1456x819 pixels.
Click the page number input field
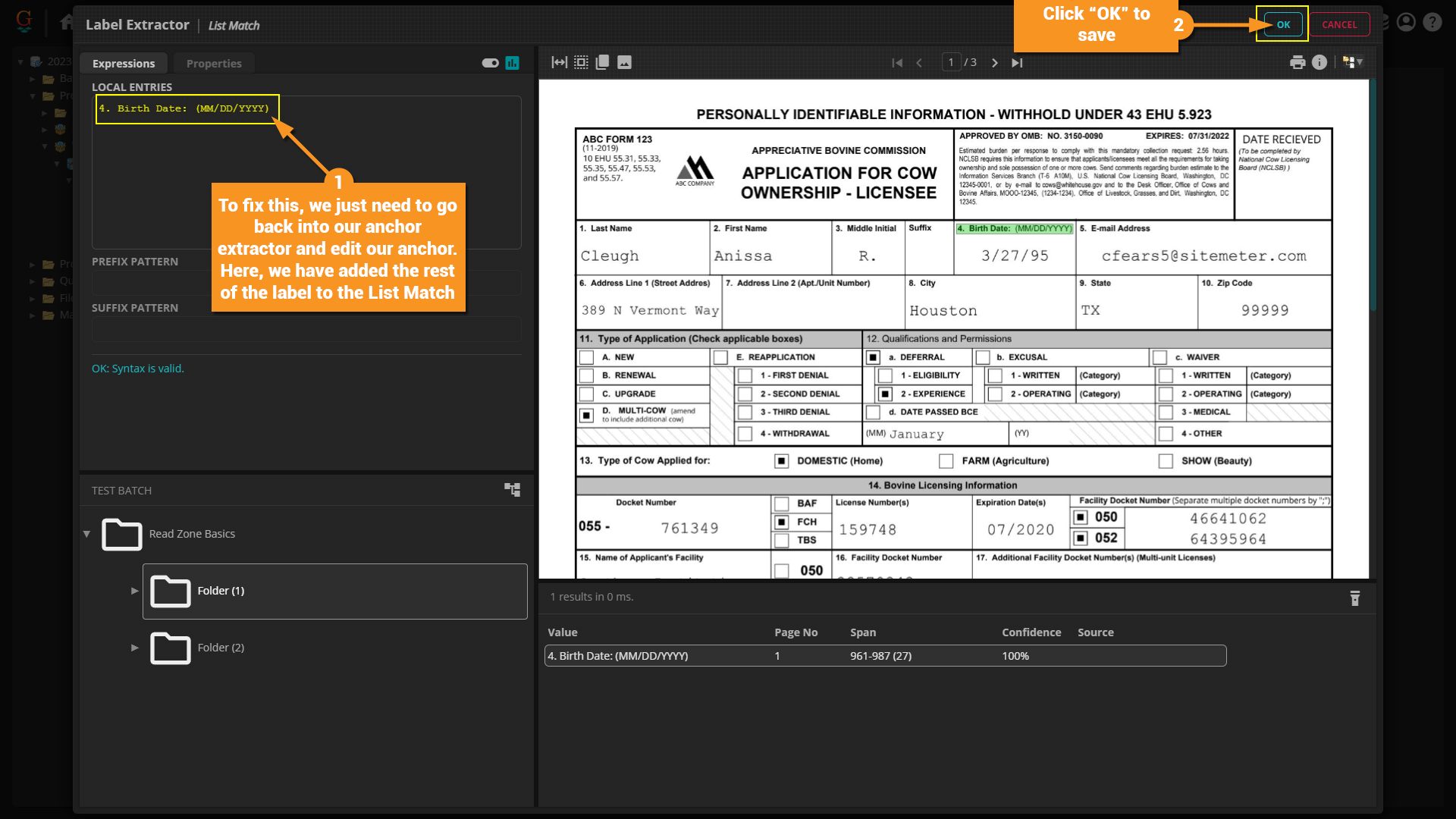click(951, 62)
